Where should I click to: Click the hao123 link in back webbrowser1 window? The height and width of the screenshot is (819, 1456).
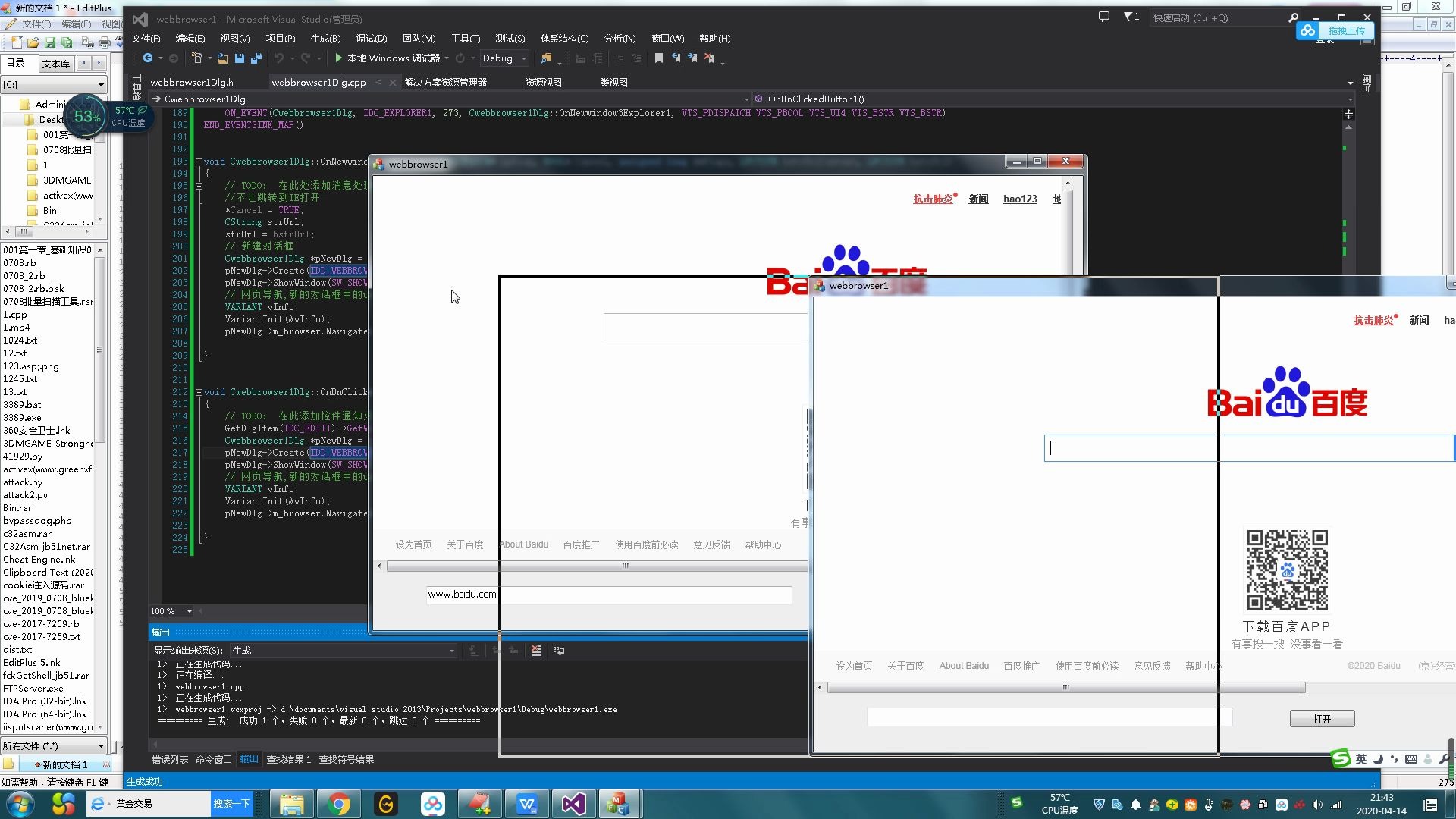[x=1019, y=199]
